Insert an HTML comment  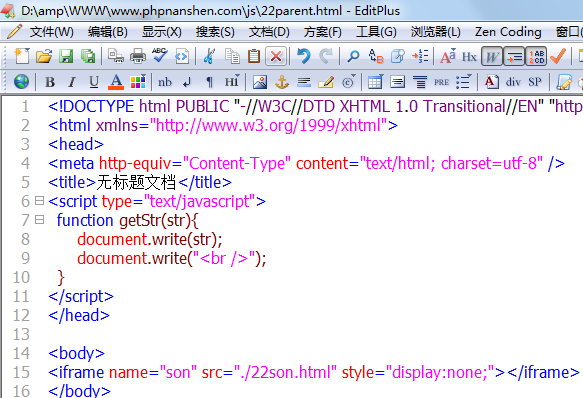tap(326, 82)
